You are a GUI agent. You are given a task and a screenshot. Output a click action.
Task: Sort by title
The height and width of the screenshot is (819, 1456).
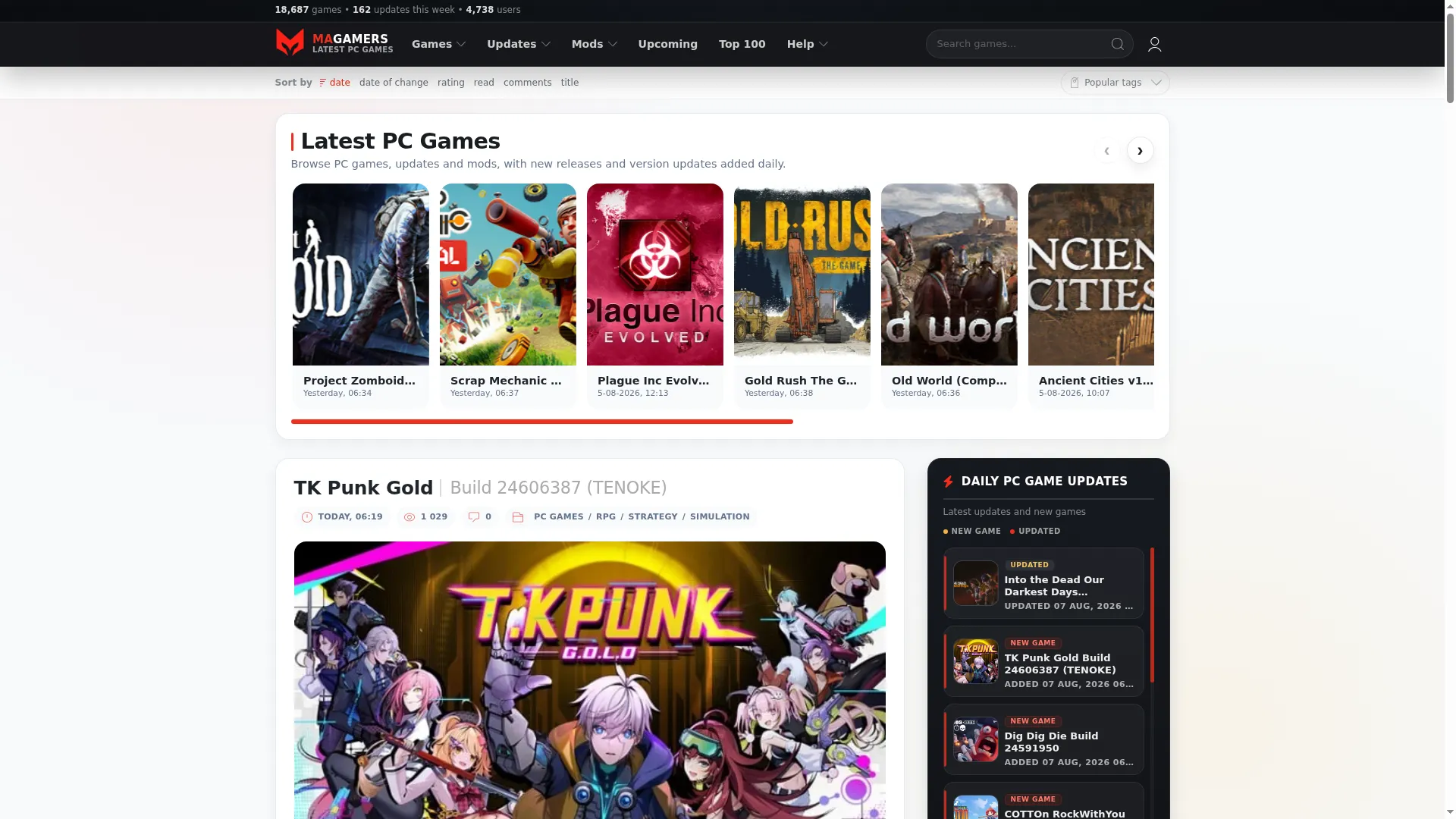[x=570, y=83]
